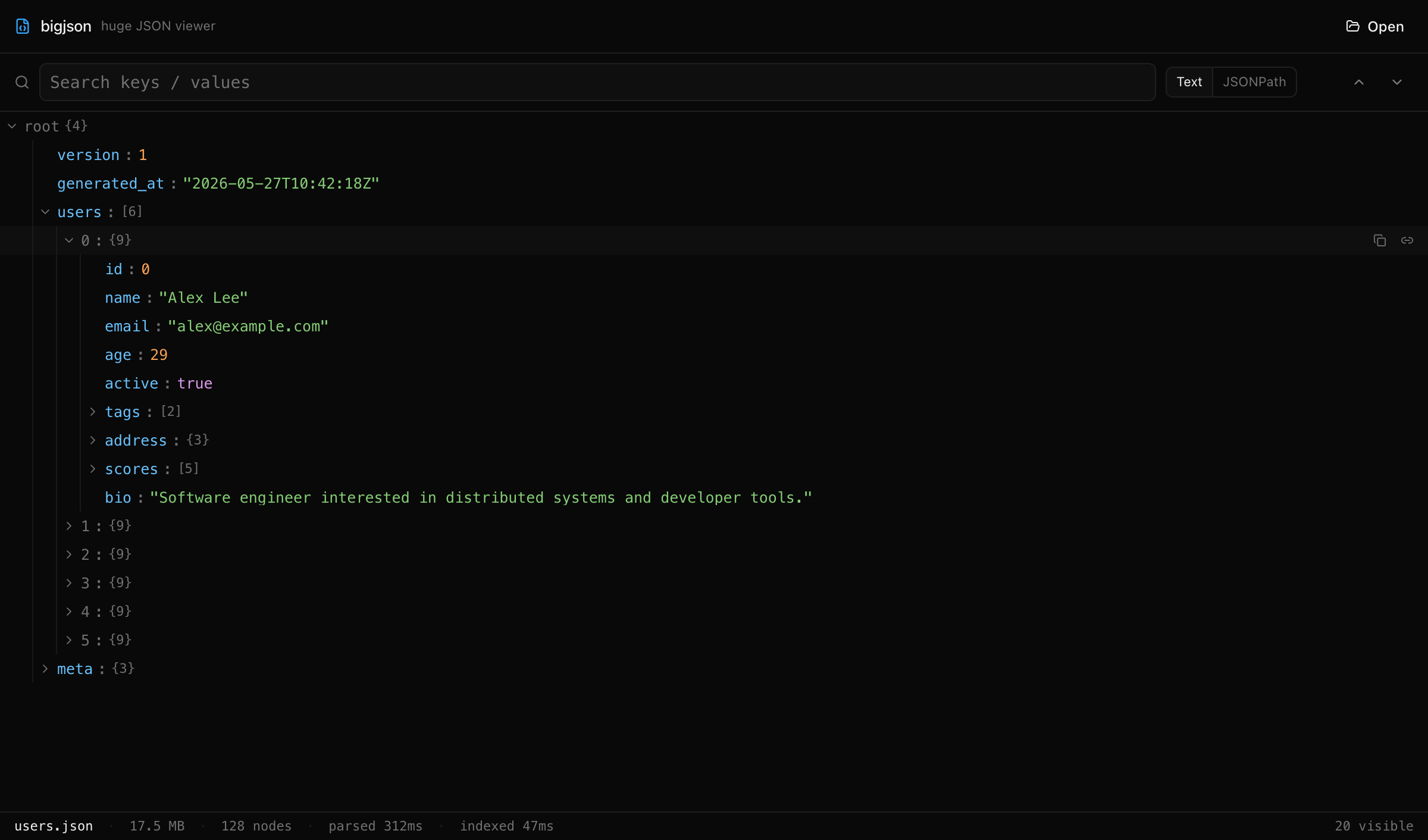The height and width of the screenshot is (840, 1428).
Task: Click the address key label
Action: pos(136,440)
